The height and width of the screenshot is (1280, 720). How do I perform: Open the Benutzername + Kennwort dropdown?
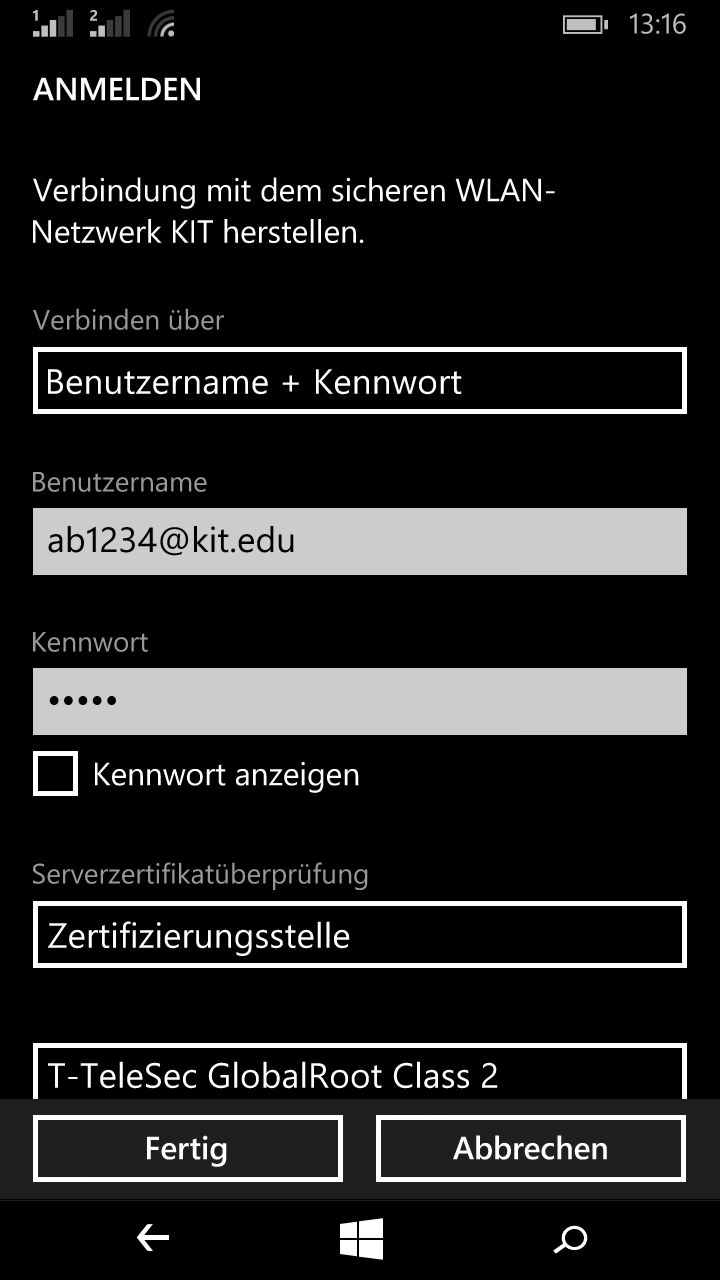360,381
